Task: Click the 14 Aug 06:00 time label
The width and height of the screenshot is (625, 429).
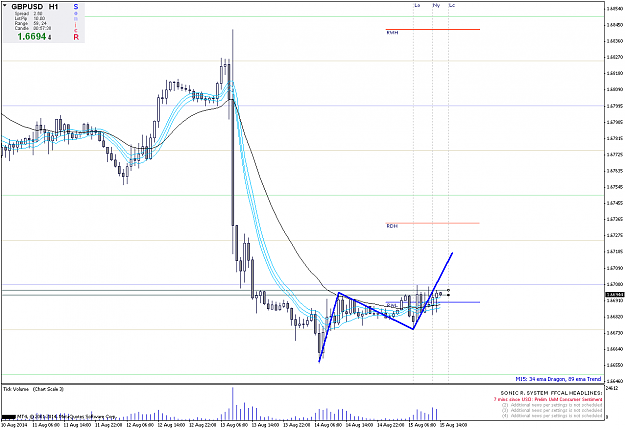Action: (328, 425)
